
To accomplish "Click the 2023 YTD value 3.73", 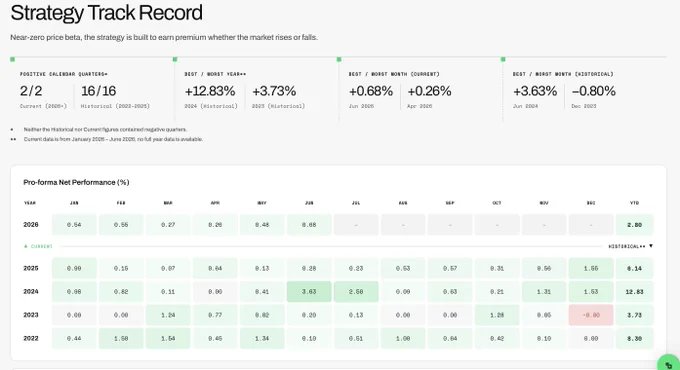I will (x=634, y=315).
